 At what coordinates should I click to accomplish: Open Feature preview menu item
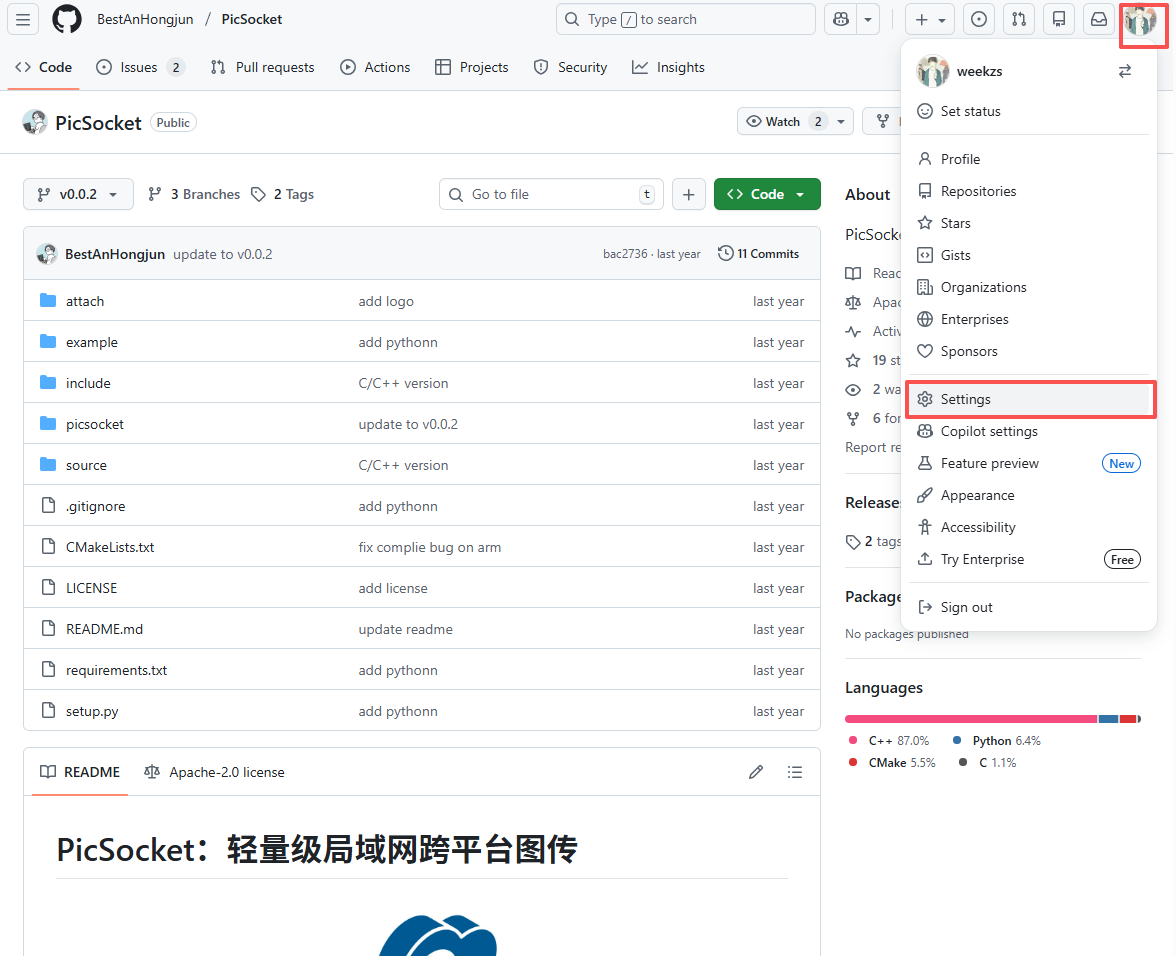click(x=1028, y=463)
